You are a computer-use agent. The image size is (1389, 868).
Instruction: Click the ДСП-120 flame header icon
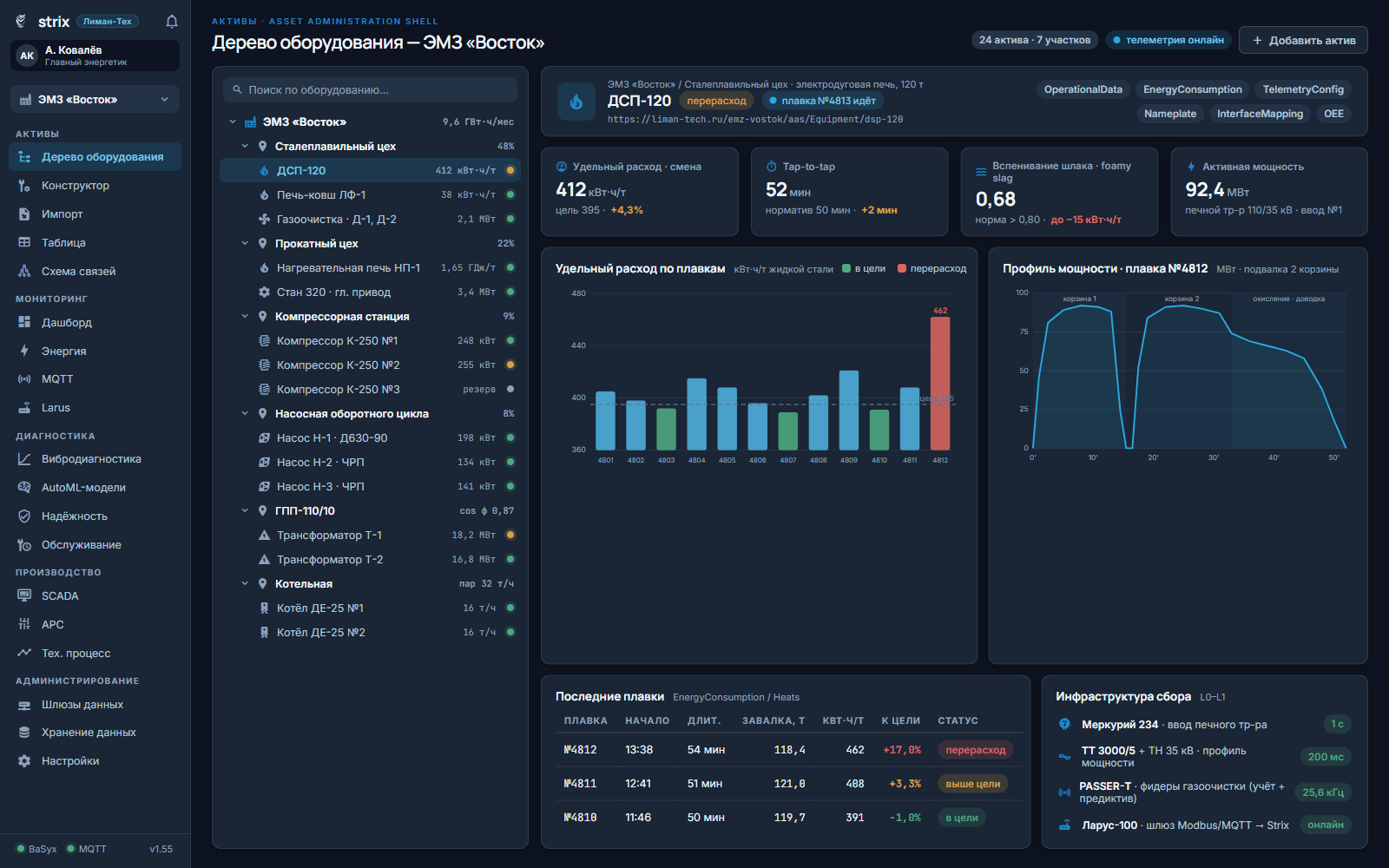576,102
